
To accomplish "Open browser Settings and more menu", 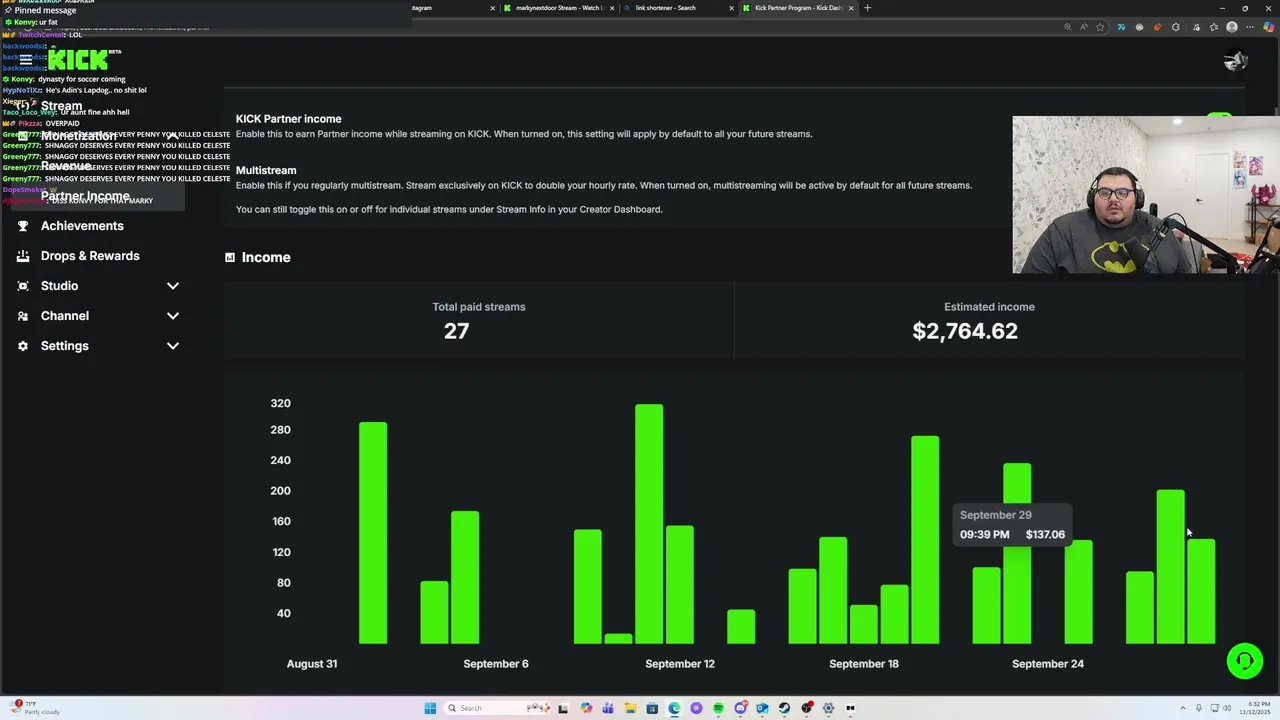I will [x=1250, y=27].
